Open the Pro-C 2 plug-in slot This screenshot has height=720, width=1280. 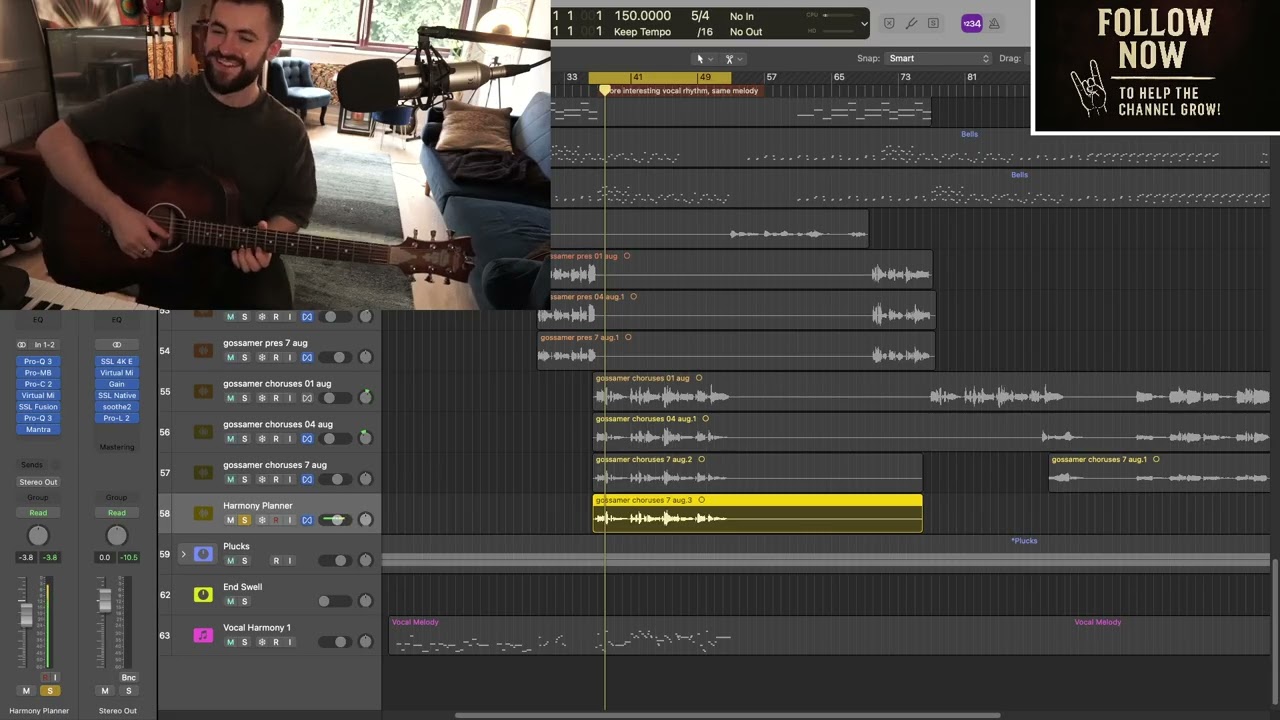pos(38,384)
